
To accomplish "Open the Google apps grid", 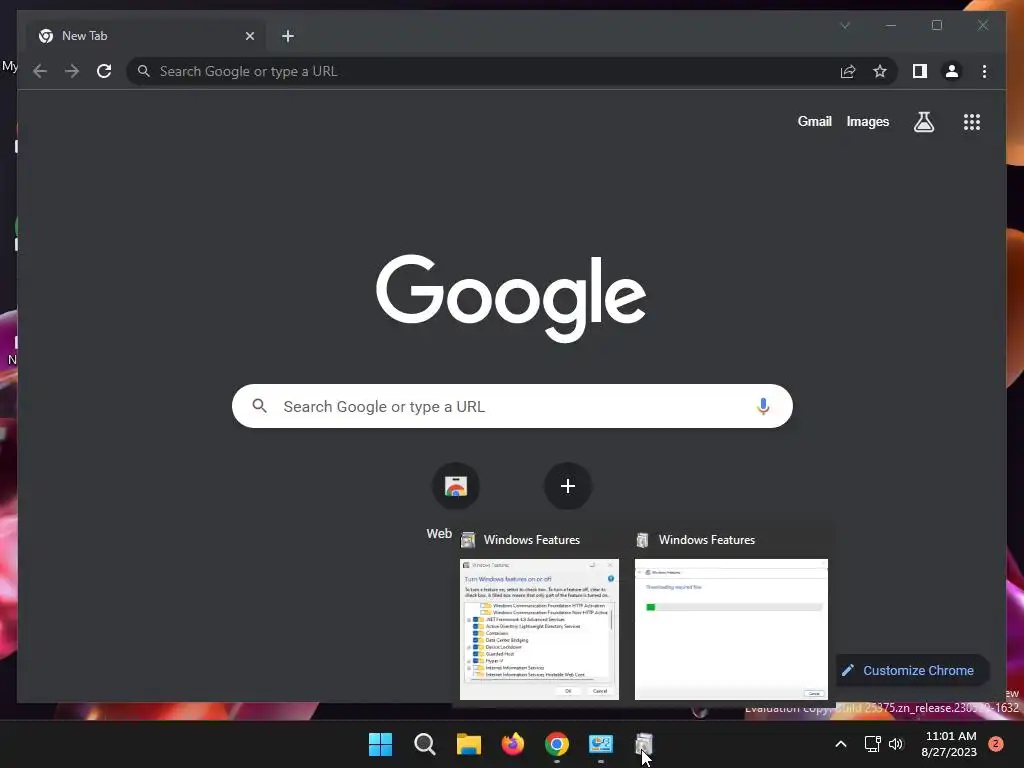I will (972, 121).
